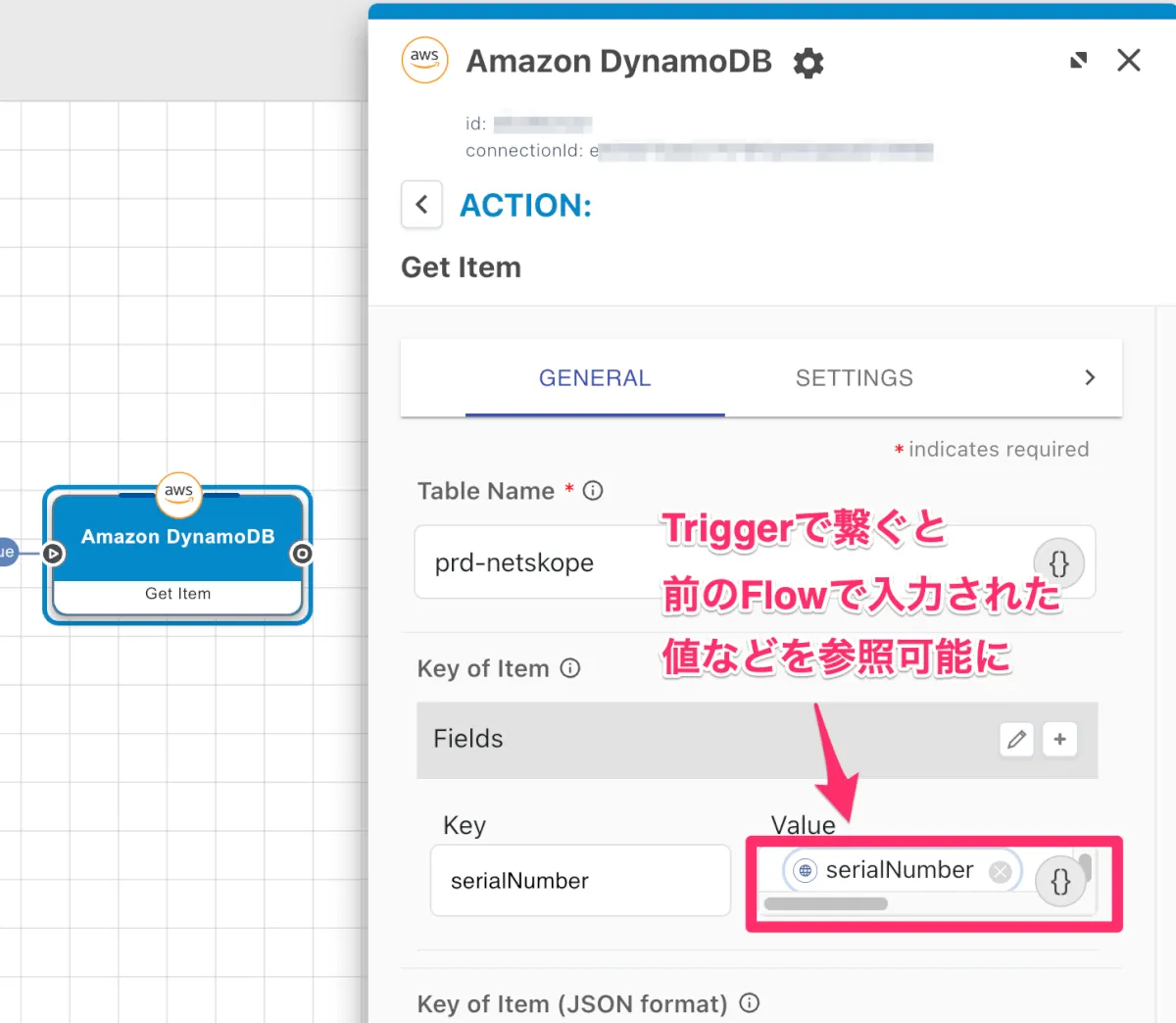Show info tooltip for Table Name
Viewport: 1176px width, 1023px height.
pos(593,491)
